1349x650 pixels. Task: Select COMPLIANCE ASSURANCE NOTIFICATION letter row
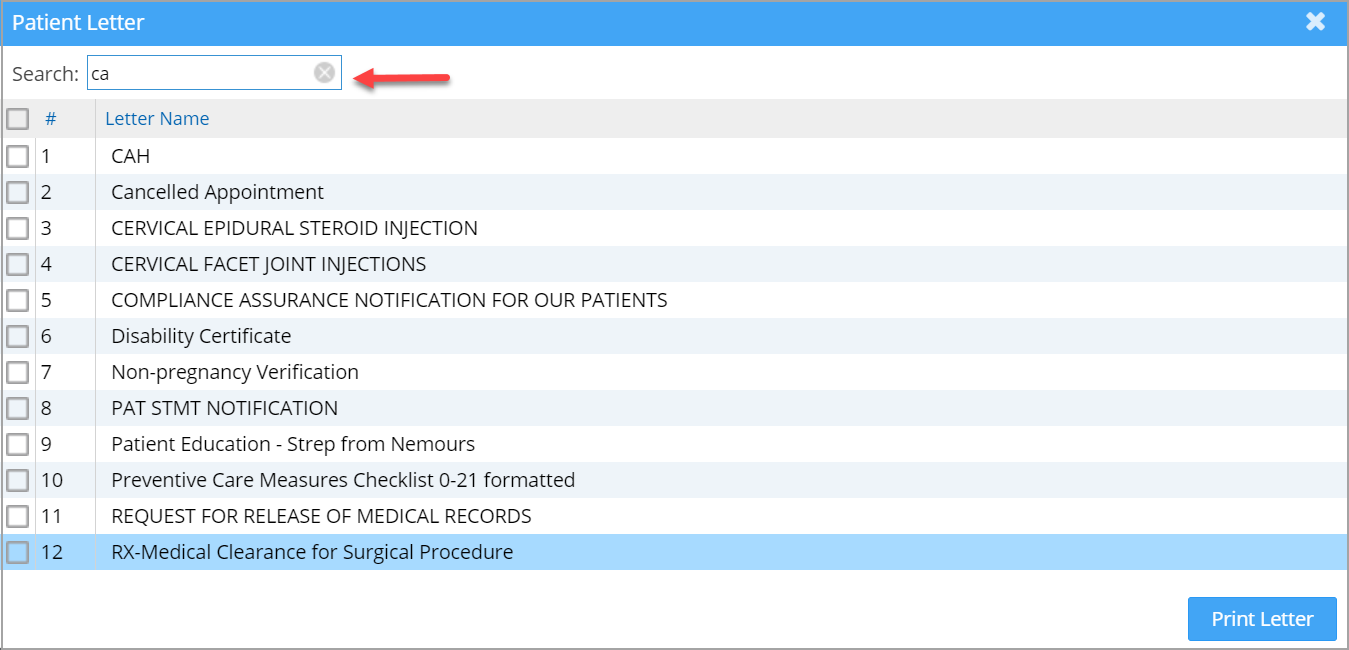click(x=389, y=300)
